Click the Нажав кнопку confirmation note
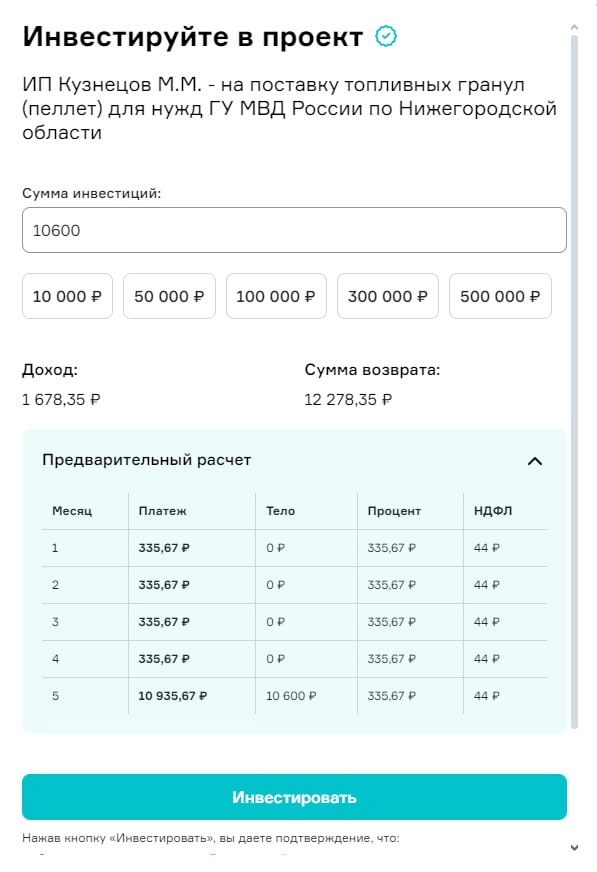 point(211,838)
